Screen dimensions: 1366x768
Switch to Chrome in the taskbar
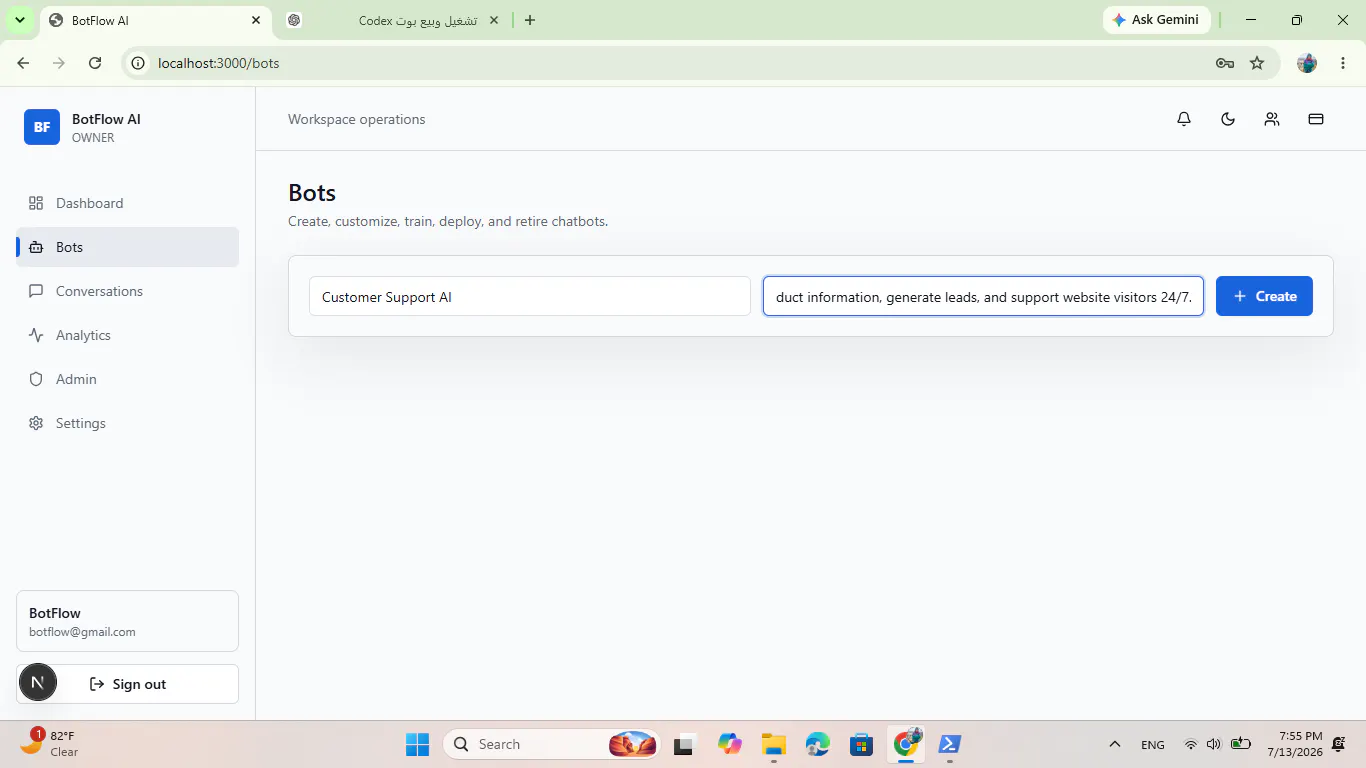click(x=906, y=744)
